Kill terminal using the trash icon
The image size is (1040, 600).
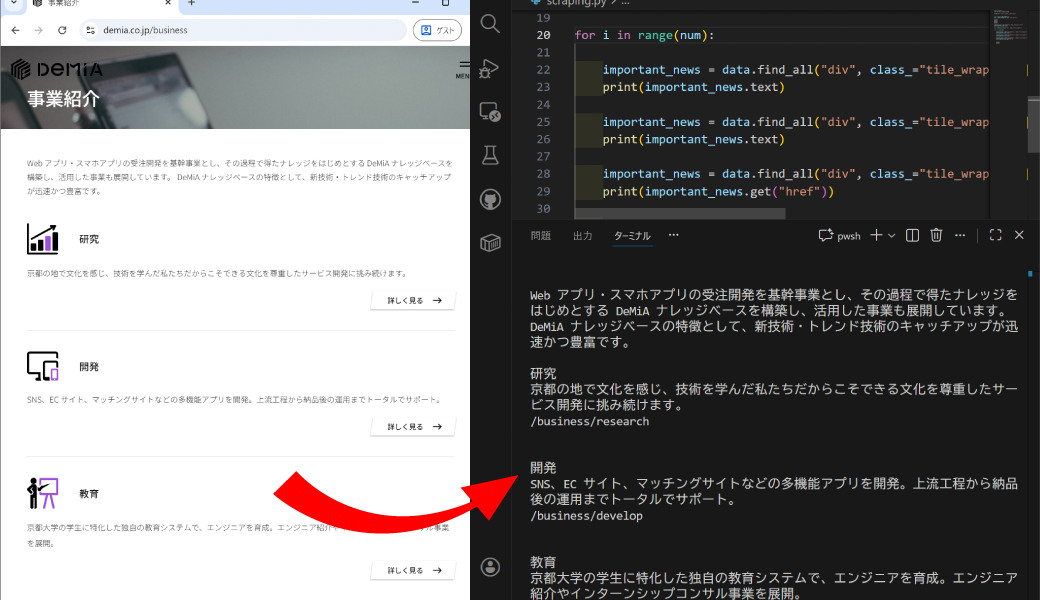(x=936, y=235)
